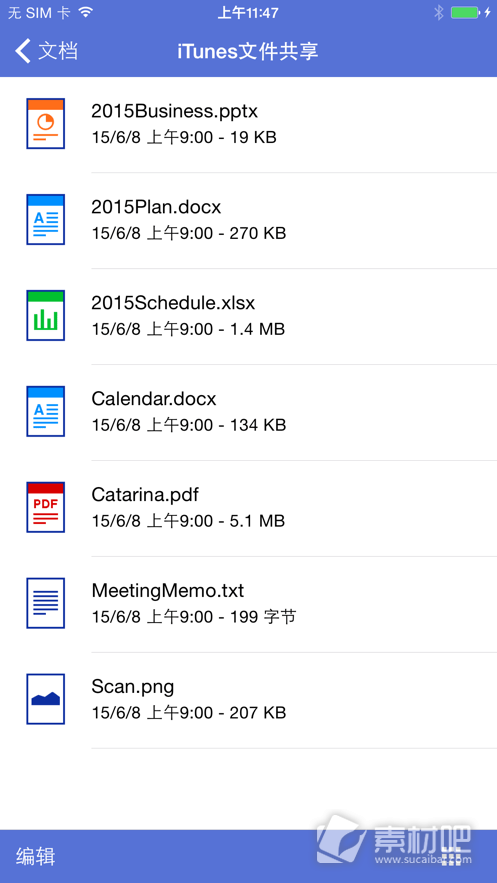Viewport: 497px width, 883px height.
Task: Tap the green spreadsheet icon for 2015Schedule.xlsx
Action: click(x=46, y=315)
